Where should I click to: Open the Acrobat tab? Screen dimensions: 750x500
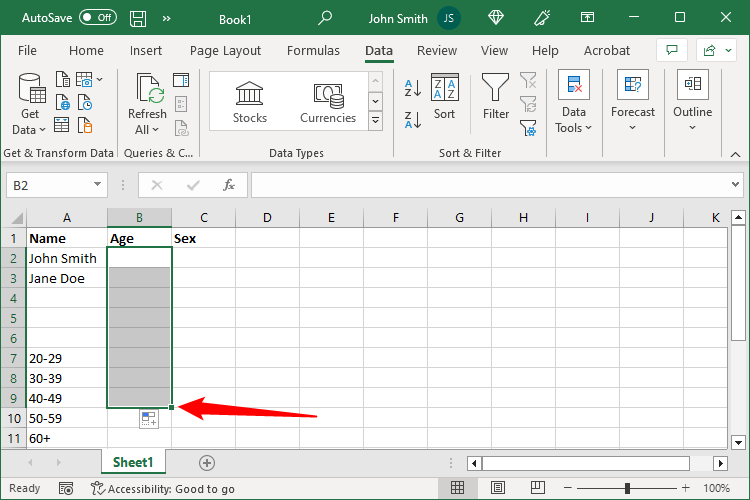coord(607,50)
